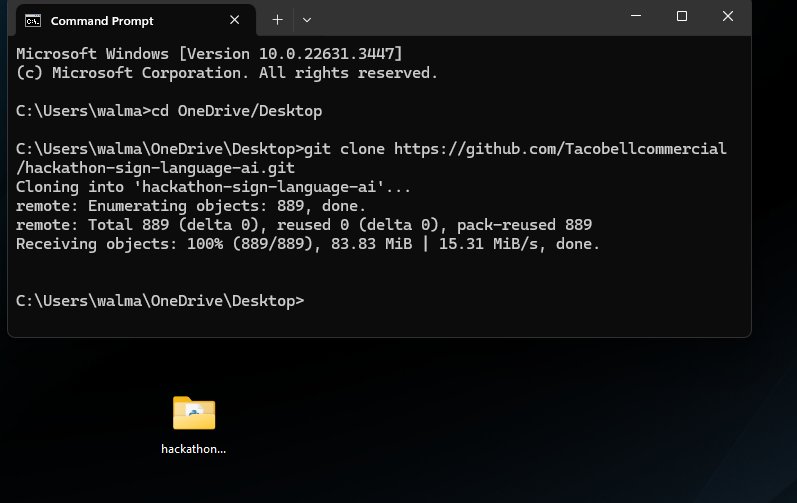Image resolution: width=797 pixels, height=503 pixels.
Task: Select the hackathon... folder label
Action: (x=194, y=449)
